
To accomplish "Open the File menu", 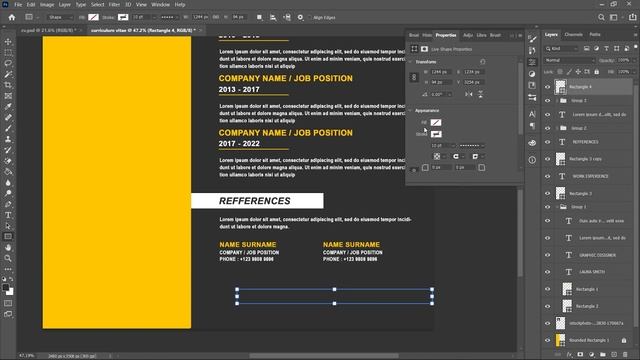I will (18, 4).
